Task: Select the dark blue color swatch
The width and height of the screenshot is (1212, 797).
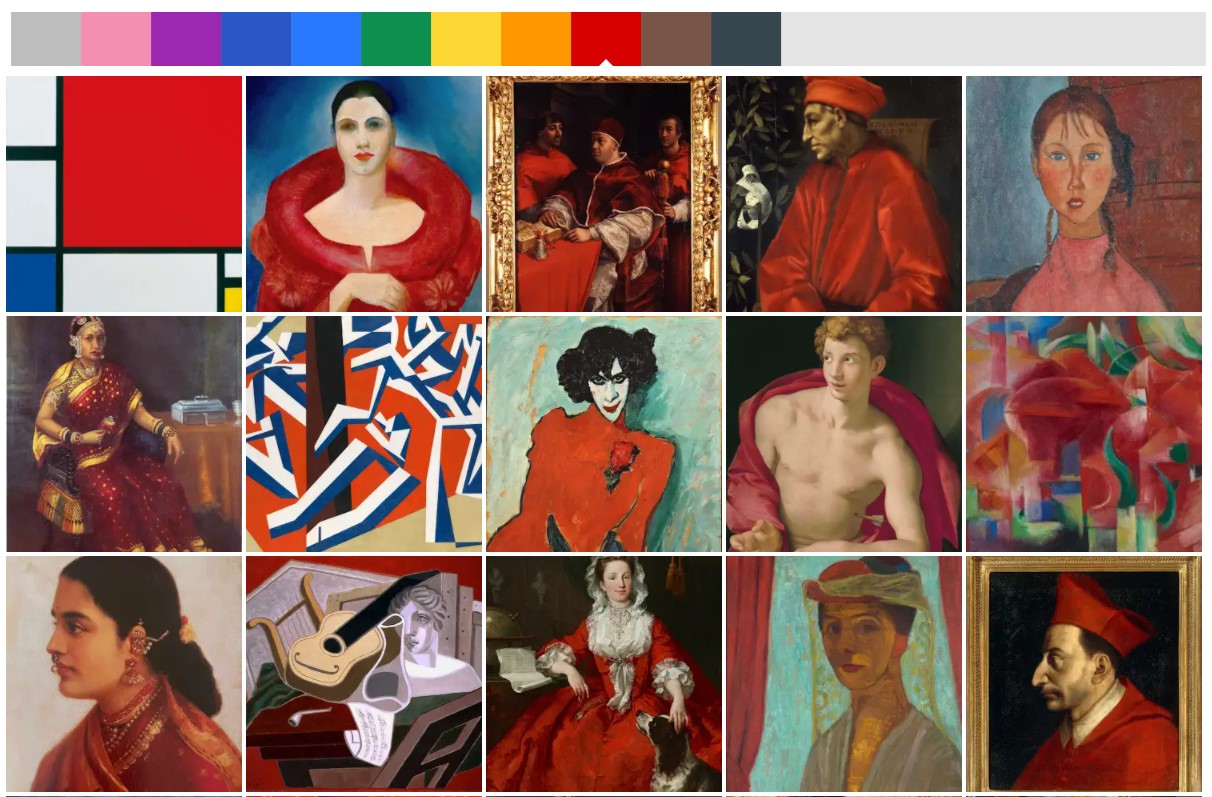Action: [x=256, y=39]
